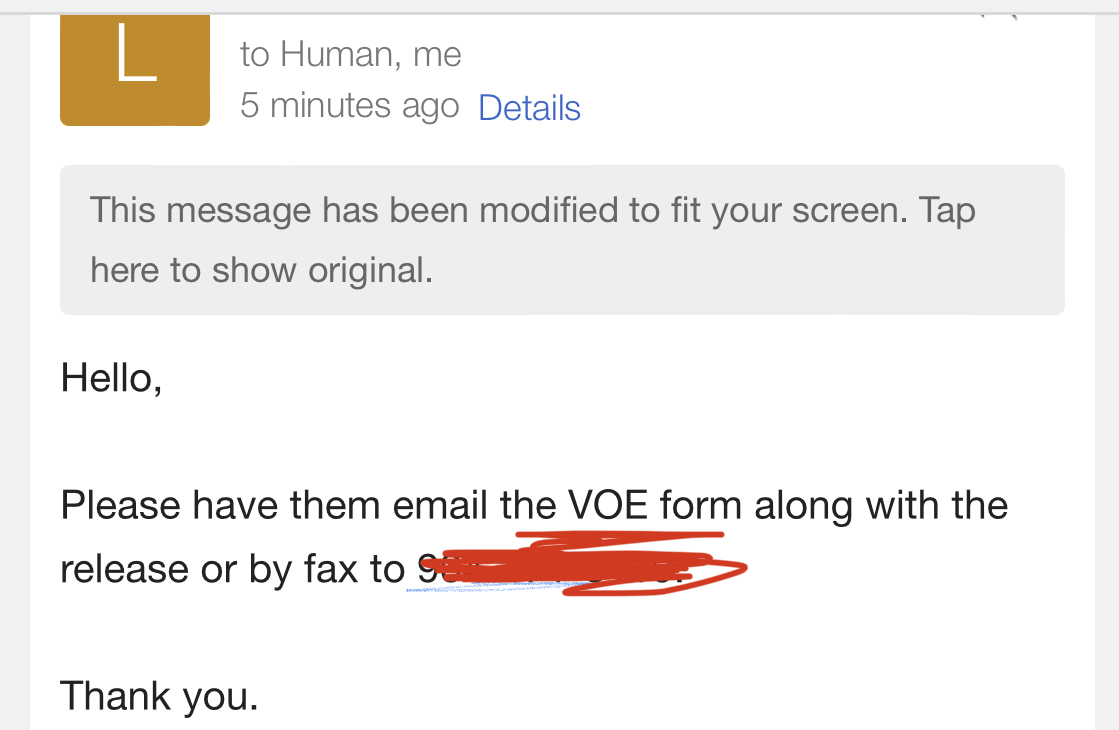Click the word "Tap" in the gray banner
Image resolution: width=1119 pixels, height=730 pixels.
tap(947, 211)
